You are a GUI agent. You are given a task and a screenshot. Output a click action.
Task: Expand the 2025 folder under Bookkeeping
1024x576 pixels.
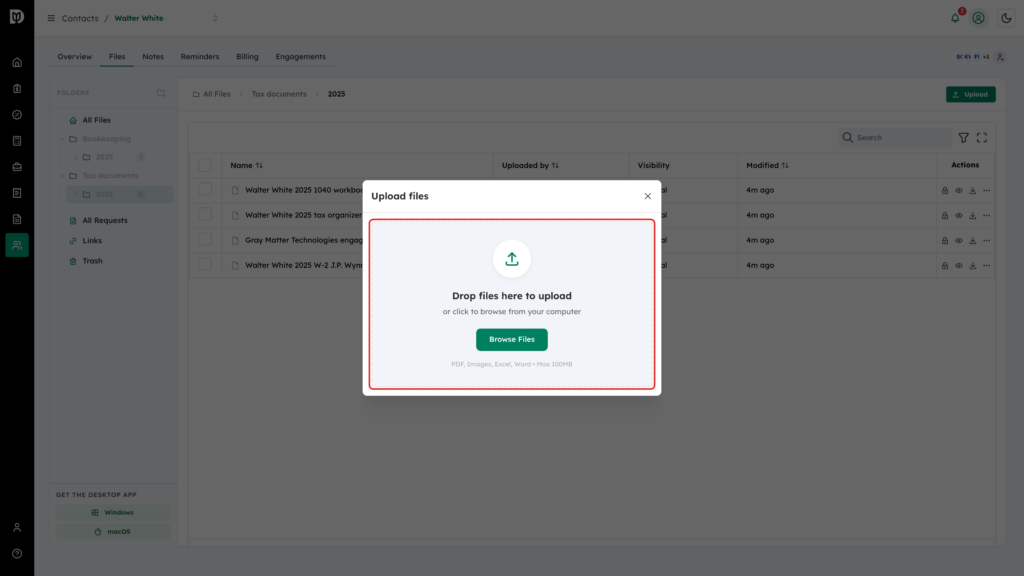76,157
